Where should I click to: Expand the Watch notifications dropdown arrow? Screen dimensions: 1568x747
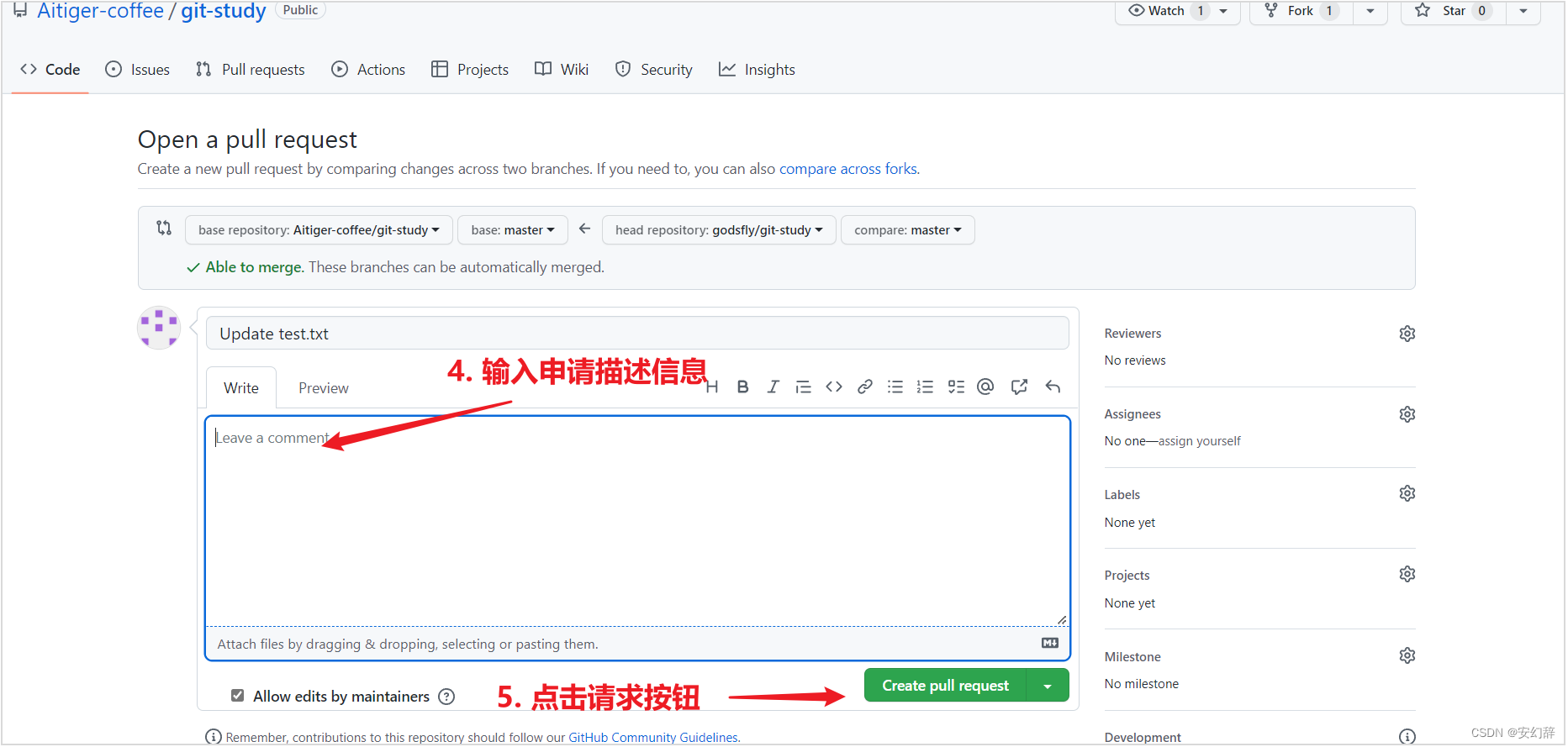[1224, 11]
